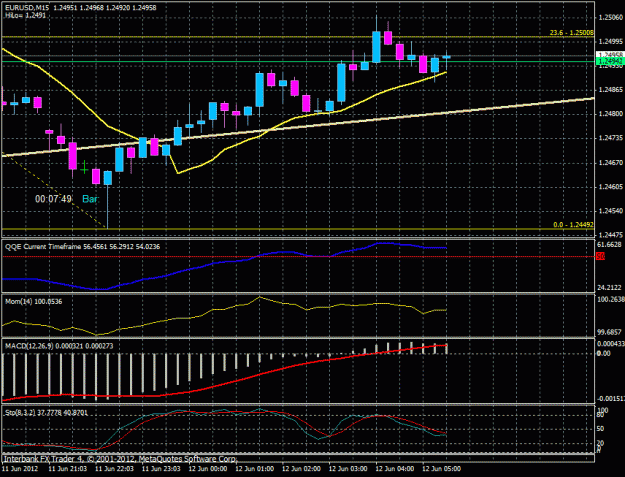Click the HiLo= 1.2491 label
This screenshot has height=477, width=625.
(x=25, y=16)
